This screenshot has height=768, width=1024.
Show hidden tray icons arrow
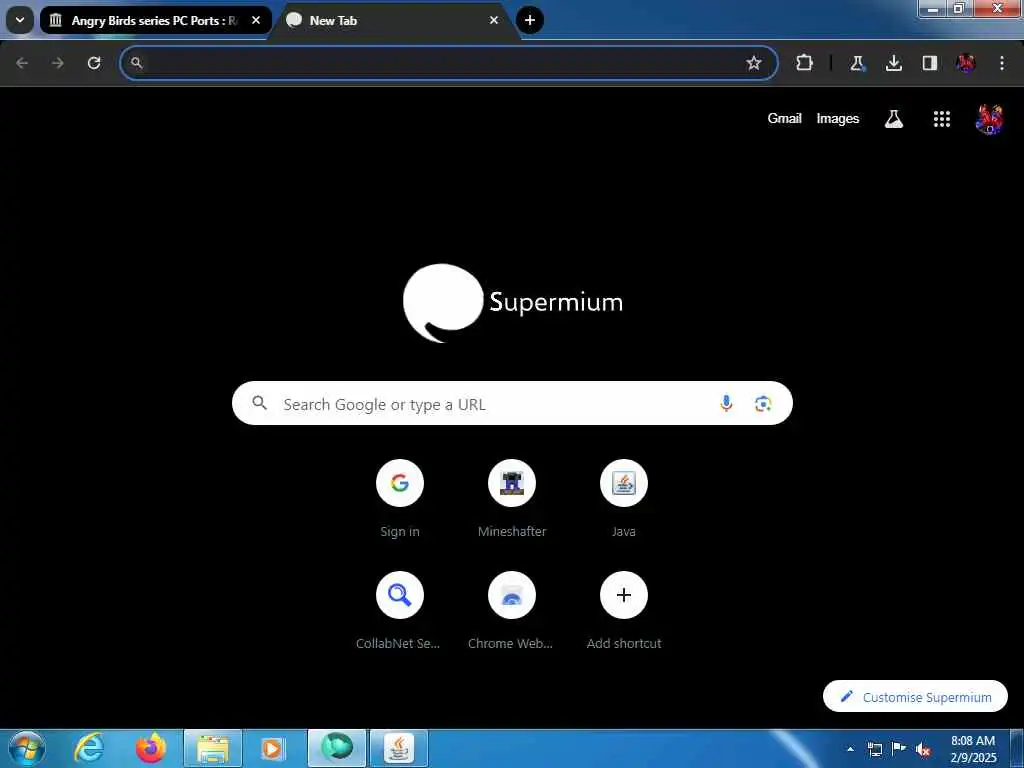pyautogui.click(x=850, y=749)
